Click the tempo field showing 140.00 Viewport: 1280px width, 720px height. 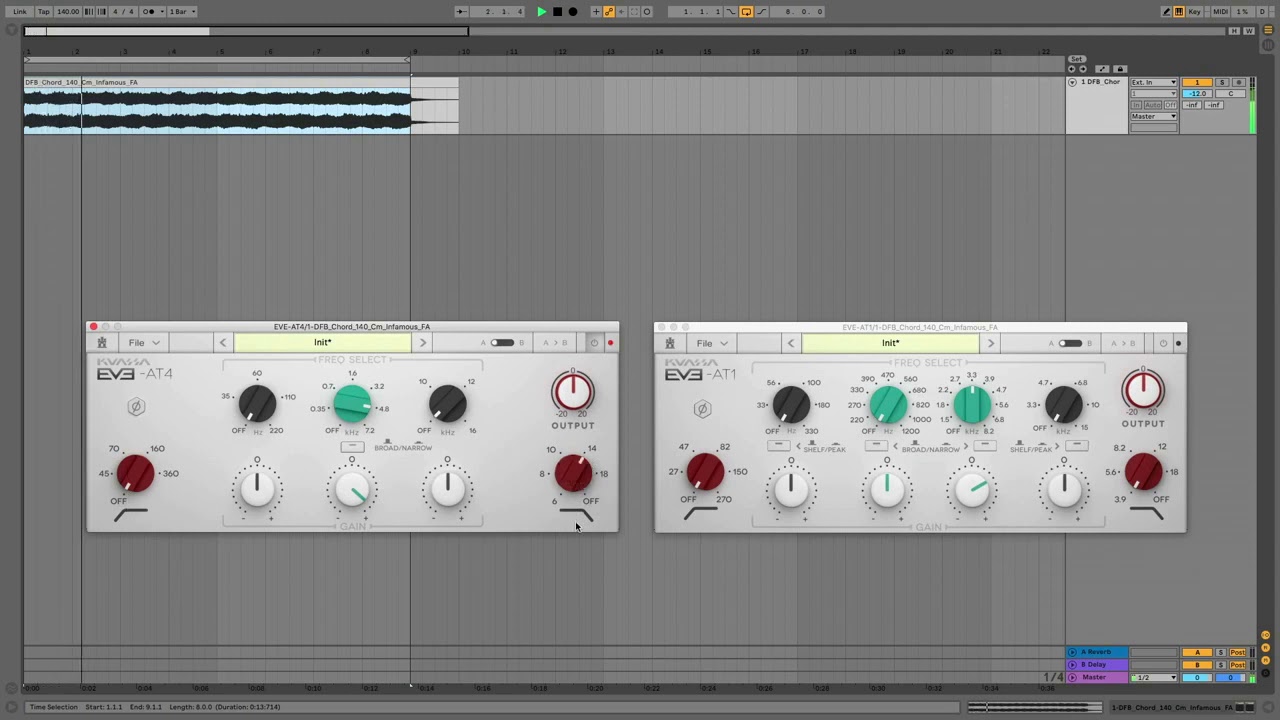coord(68,12)
